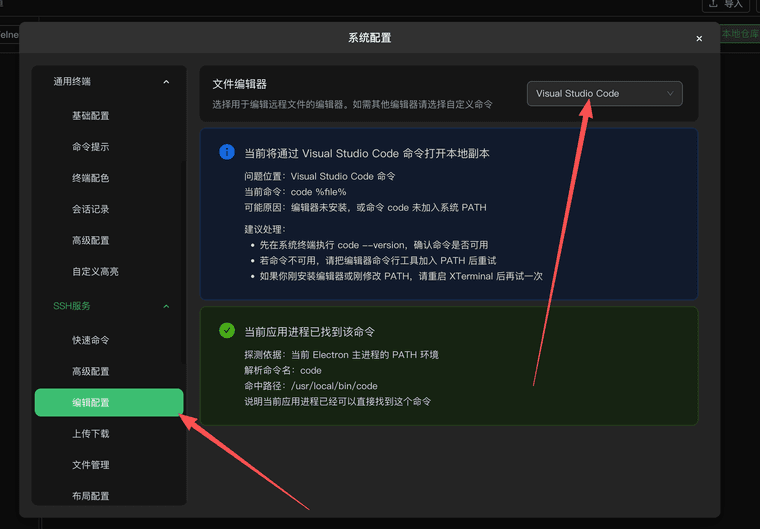Collapse the 通用终端 section chevron
This screenshot has width=760, height=529.
pos(166,82)
